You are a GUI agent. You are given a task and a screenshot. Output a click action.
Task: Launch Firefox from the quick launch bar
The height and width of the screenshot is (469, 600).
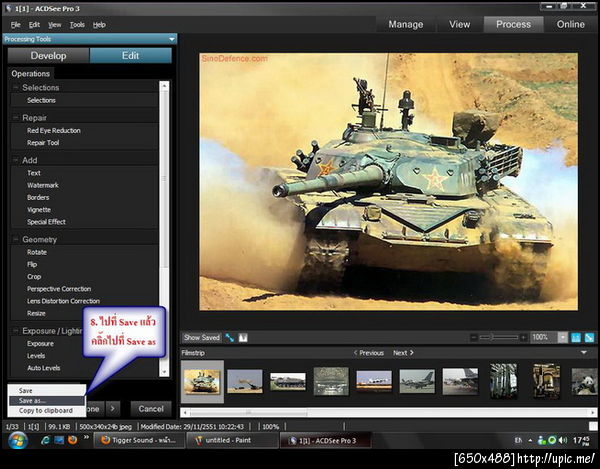(72, 440)
